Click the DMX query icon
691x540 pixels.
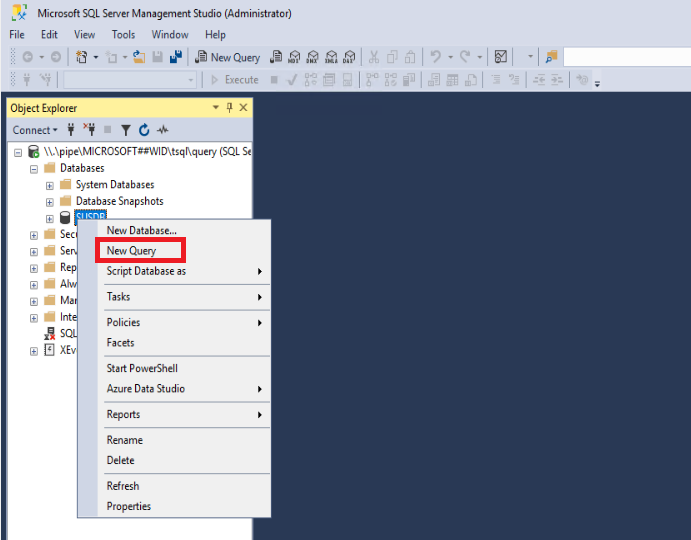[x=312, y=57]
